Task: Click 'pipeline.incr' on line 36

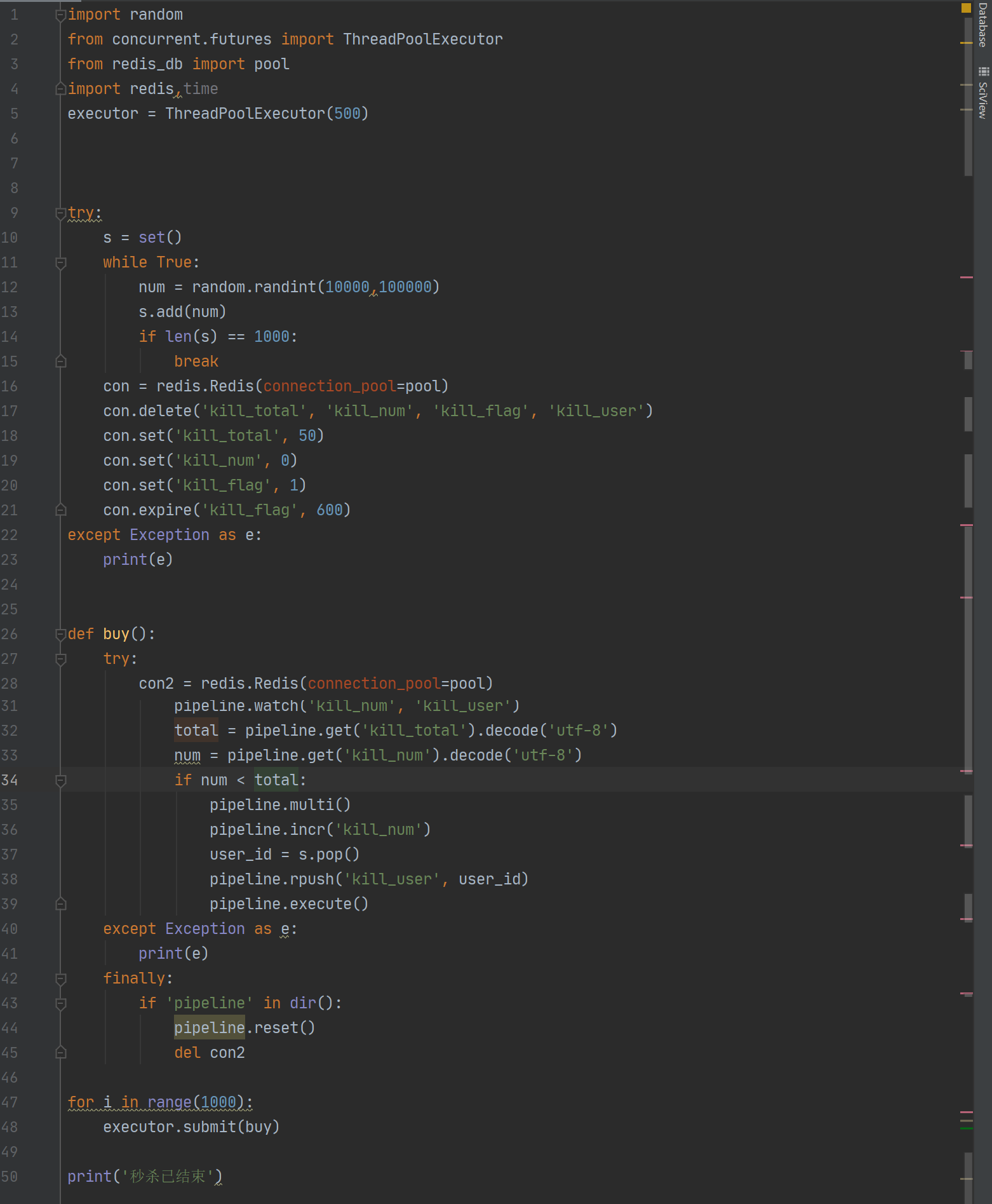Action: point(267,830)
